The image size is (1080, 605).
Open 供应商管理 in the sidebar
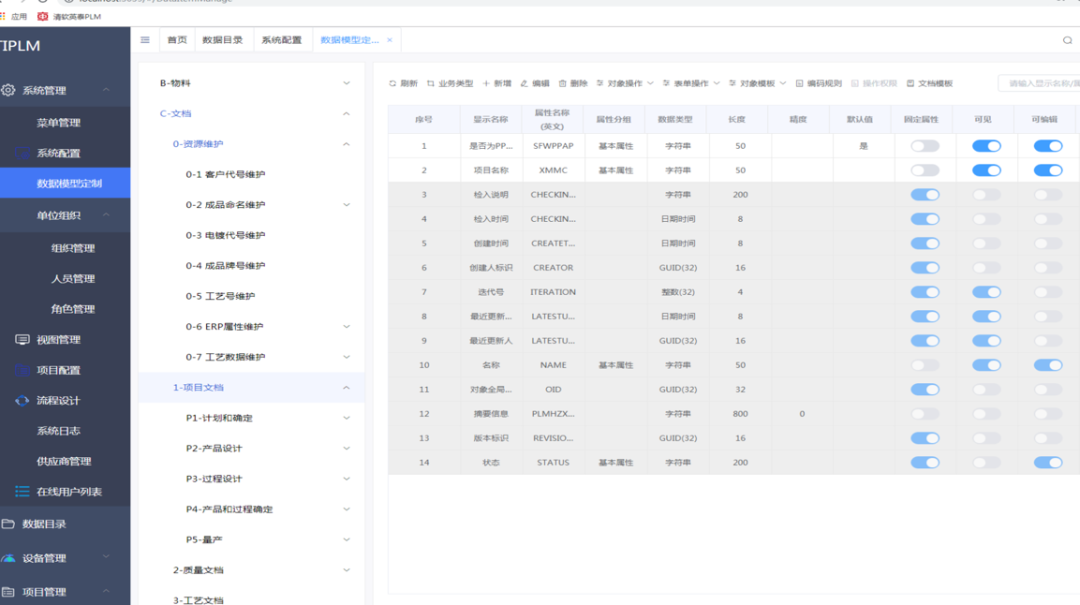[65, 461]
